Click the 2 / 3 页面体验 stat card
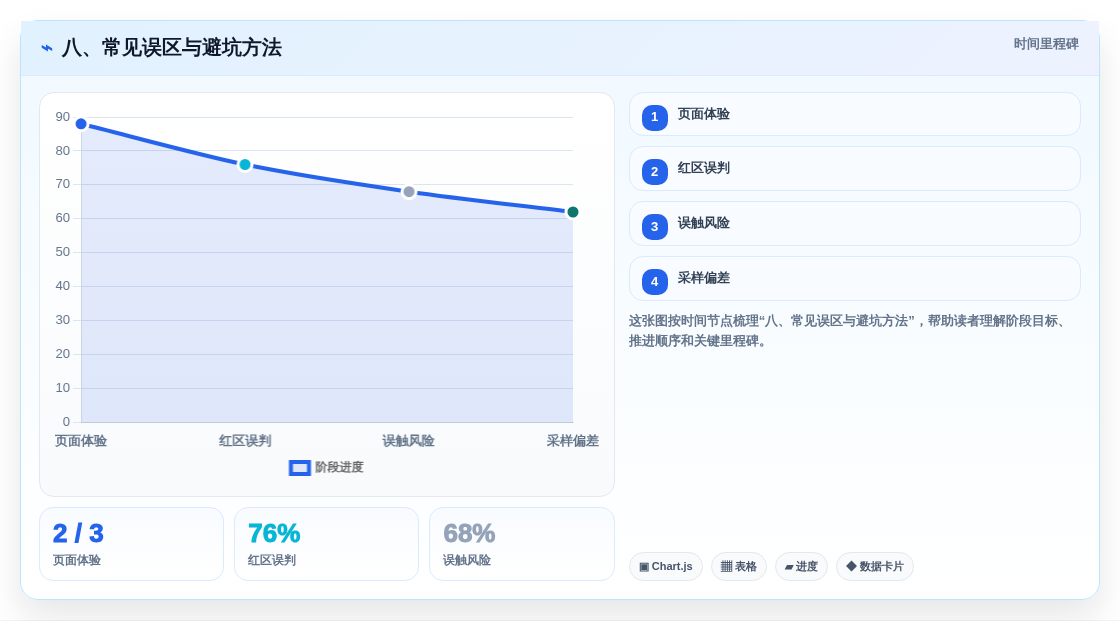Image resolution: width=1120 pixels, height=621 pixels. pos(131,544)
